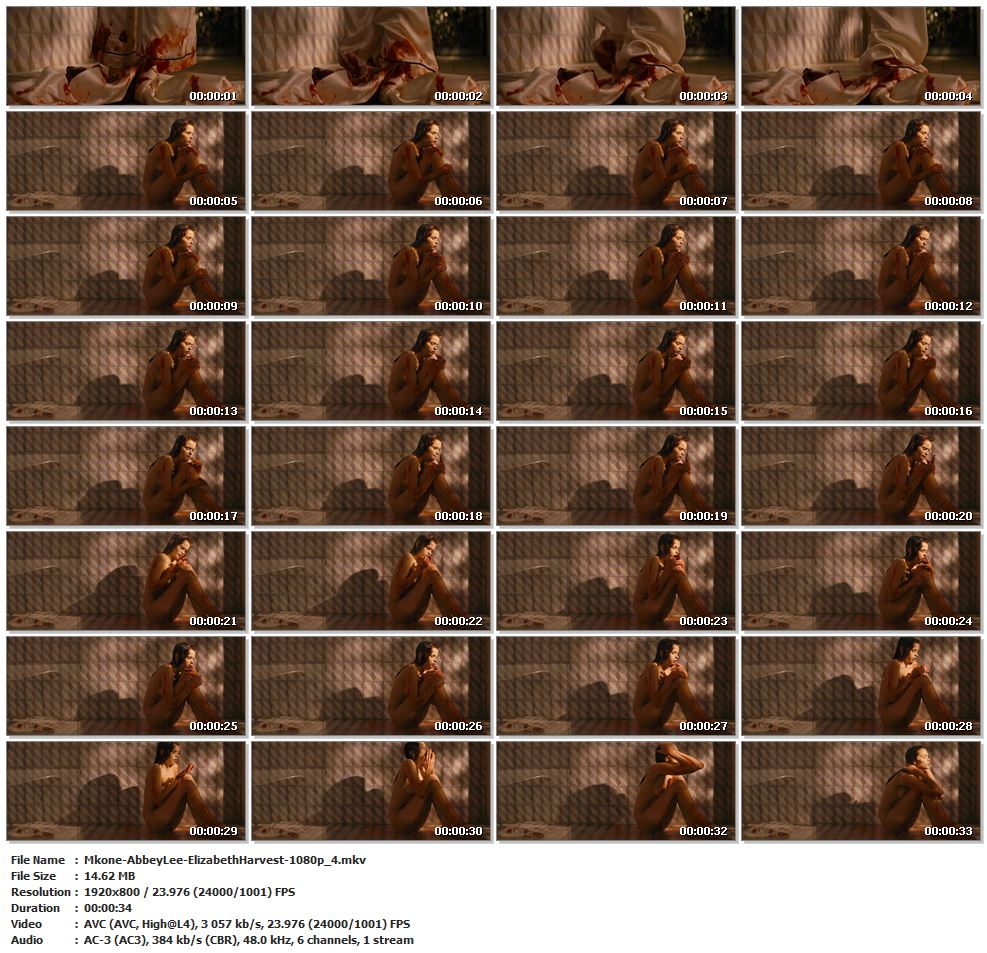Image resolution: width=987 pixels, height=953 pixels.
Task: Open the frame stamped 00:00:29
Action: (126, 791)
